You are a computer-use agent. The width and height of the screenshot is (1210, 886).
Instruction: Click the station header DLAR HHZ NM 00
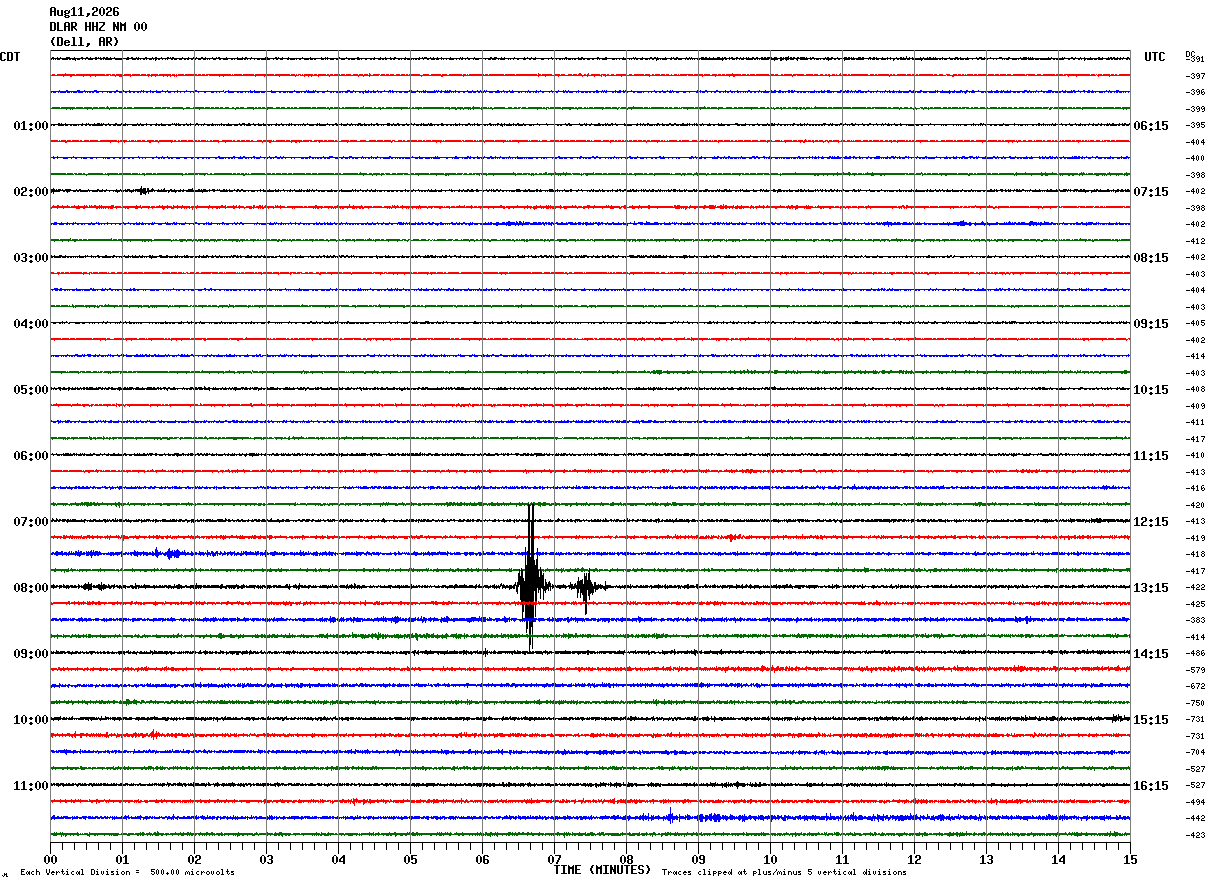click(98, 27)
